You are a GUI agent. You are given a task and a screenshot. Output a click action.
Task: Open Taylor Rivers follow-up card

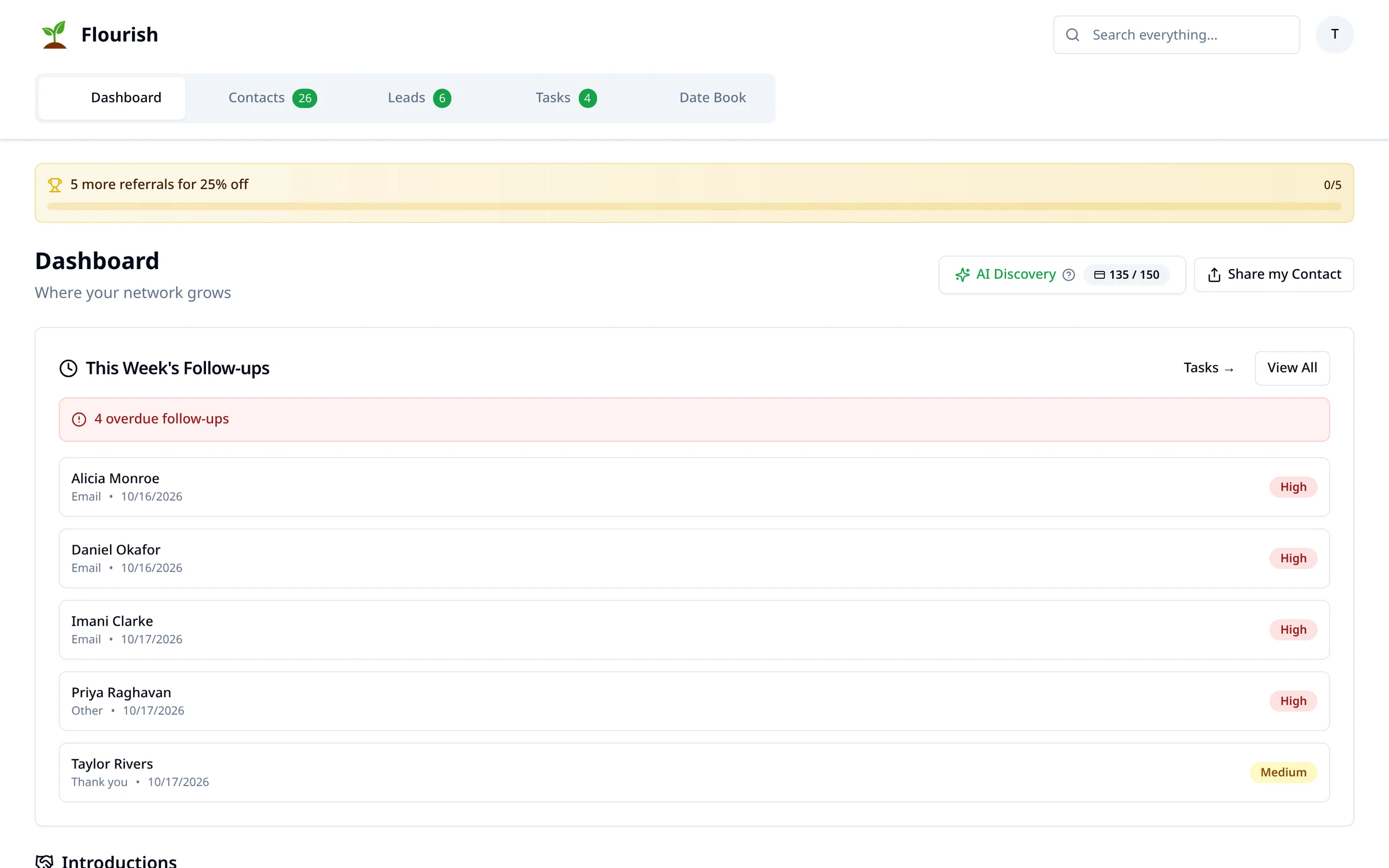694,772
